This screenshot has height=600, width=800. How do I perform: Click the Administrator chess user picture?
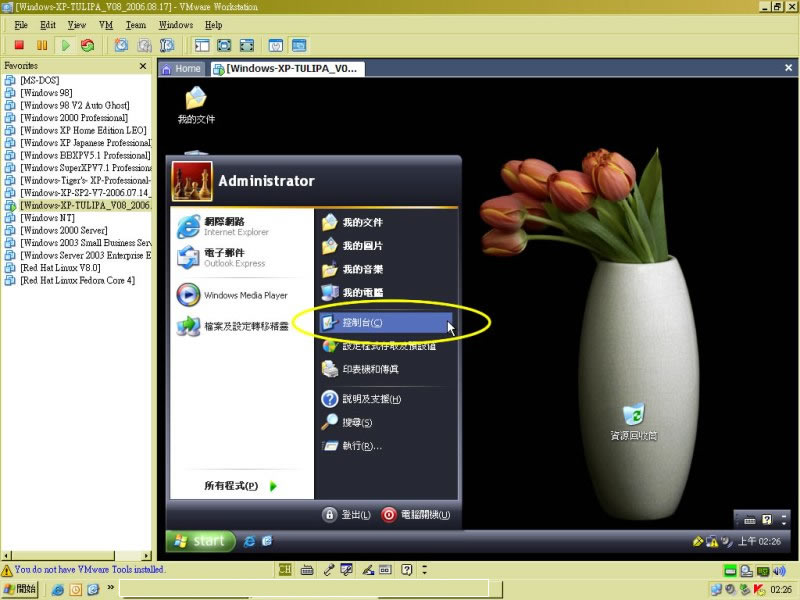(192, 181)
